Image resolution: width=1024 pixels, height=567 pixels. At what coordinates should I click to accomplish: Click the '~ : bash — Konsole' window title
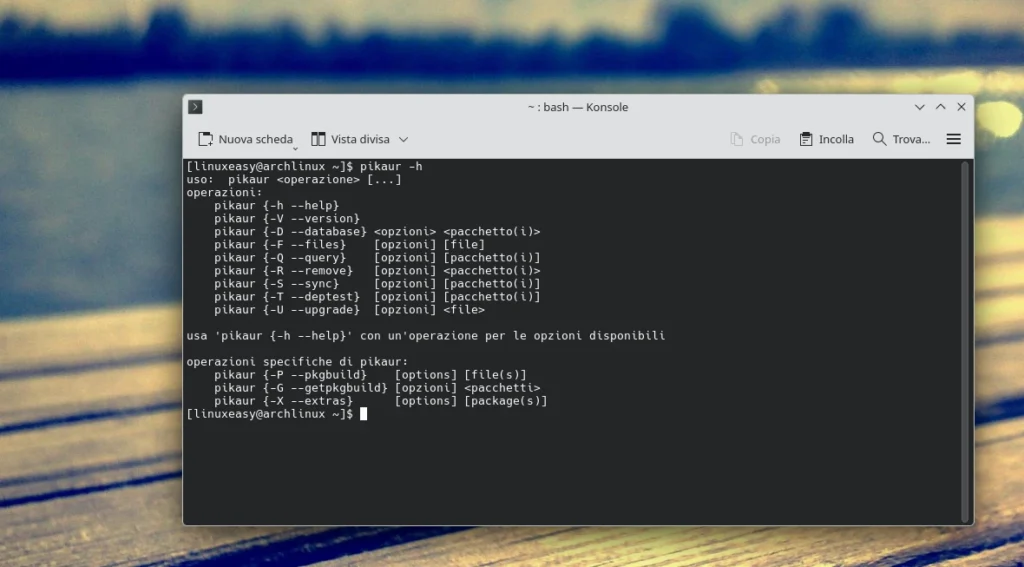[x=578, y=107]
